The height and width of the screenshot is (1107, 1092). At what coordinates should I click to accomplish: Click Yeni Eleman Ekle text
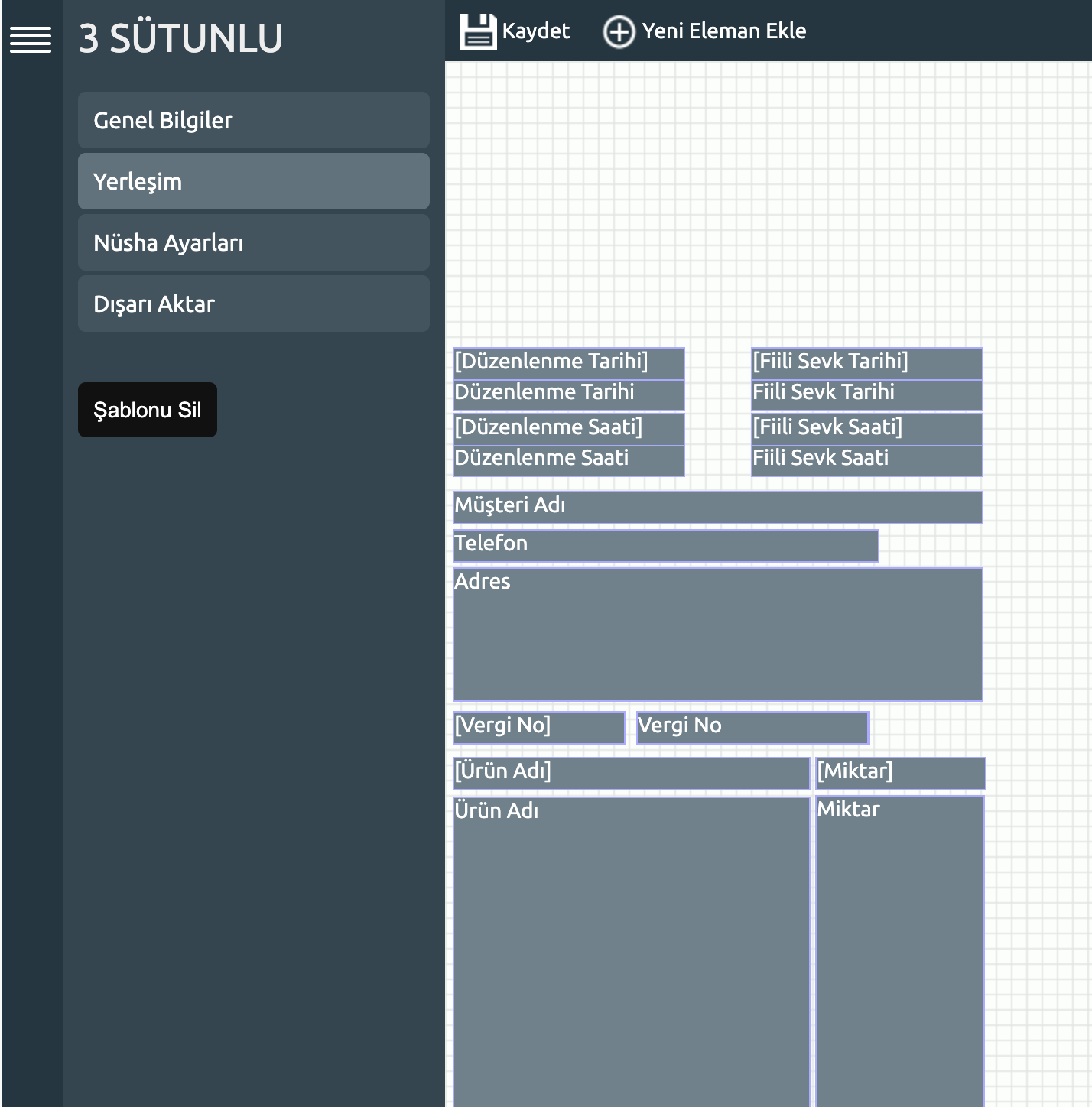[x=723, y=31]
